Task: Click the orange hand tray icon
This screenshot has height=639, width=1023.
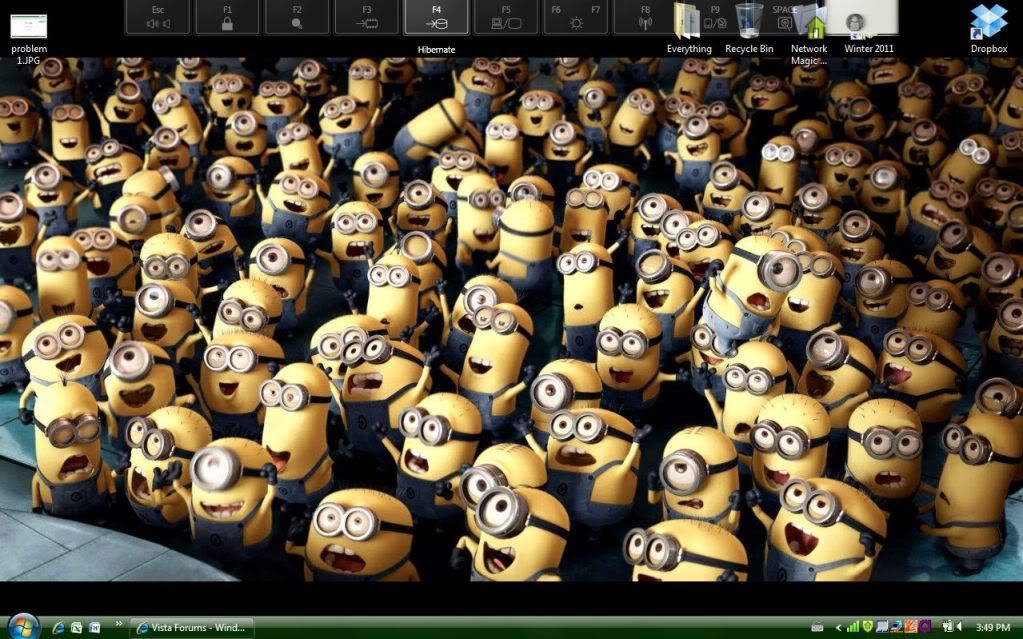Action: tap(911, 627)
